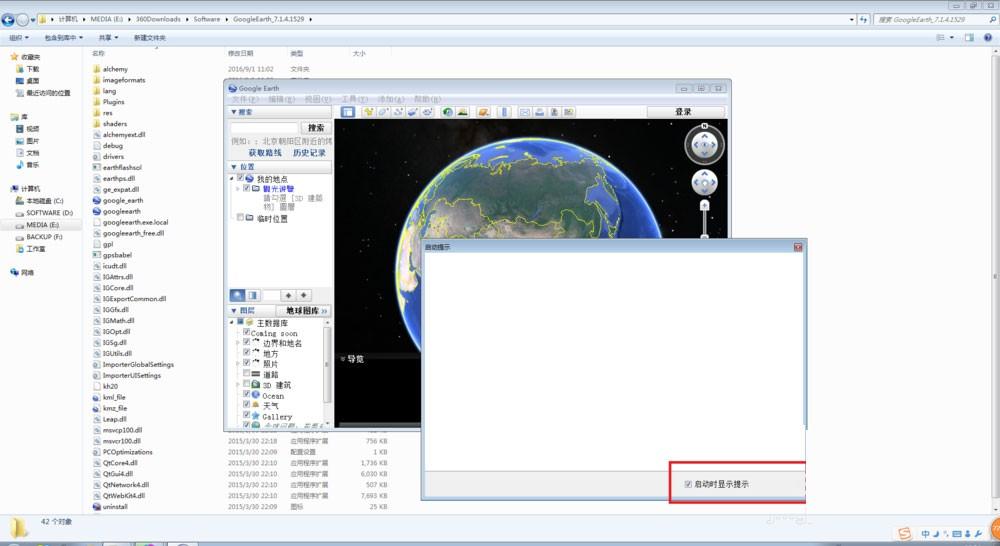Click the 登录 sign-in button

(x=683, y=112)
